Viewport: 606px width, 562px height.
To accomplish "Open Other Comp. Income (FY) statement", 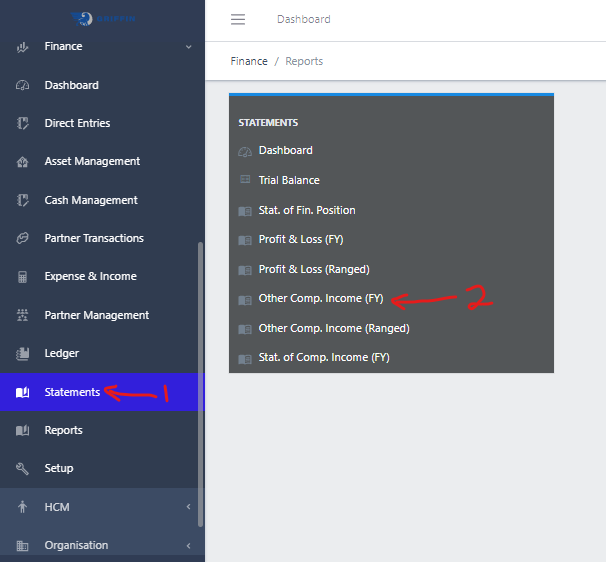I will tap(320, 299).
